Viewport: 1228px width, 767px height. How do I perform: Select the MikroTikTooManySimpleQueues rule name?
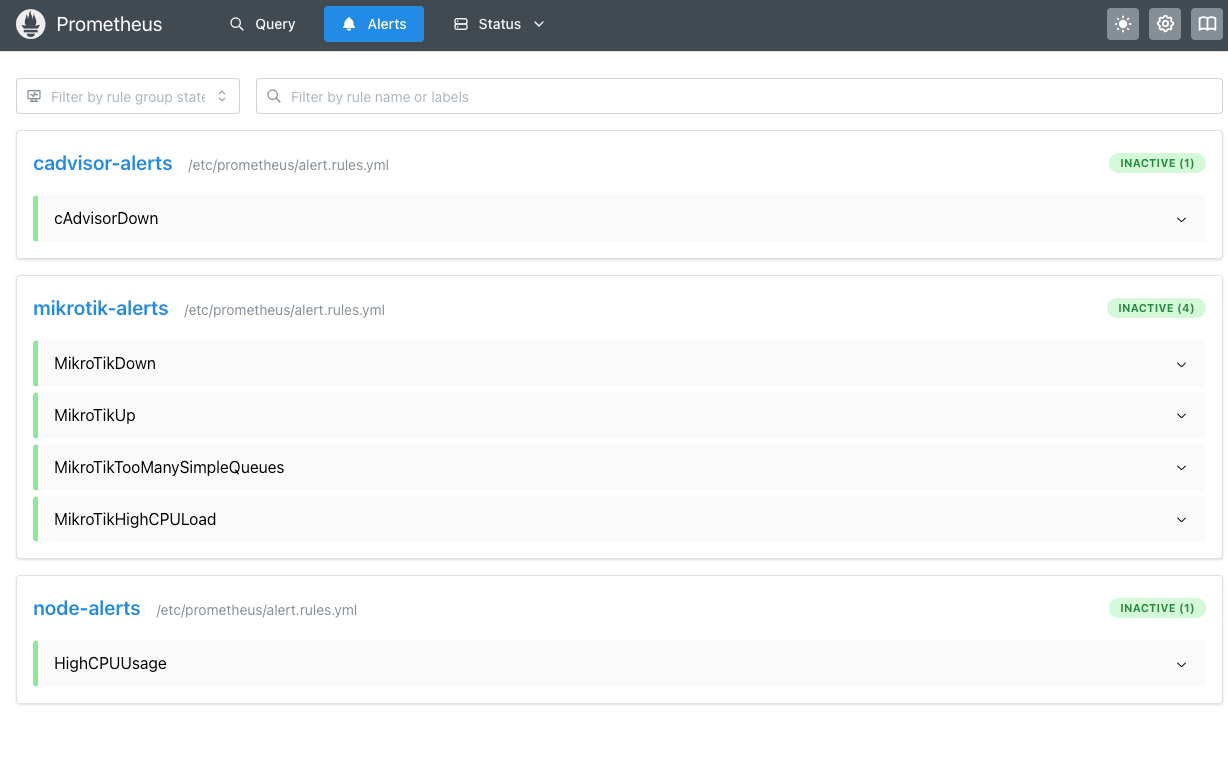click(169, 467)
